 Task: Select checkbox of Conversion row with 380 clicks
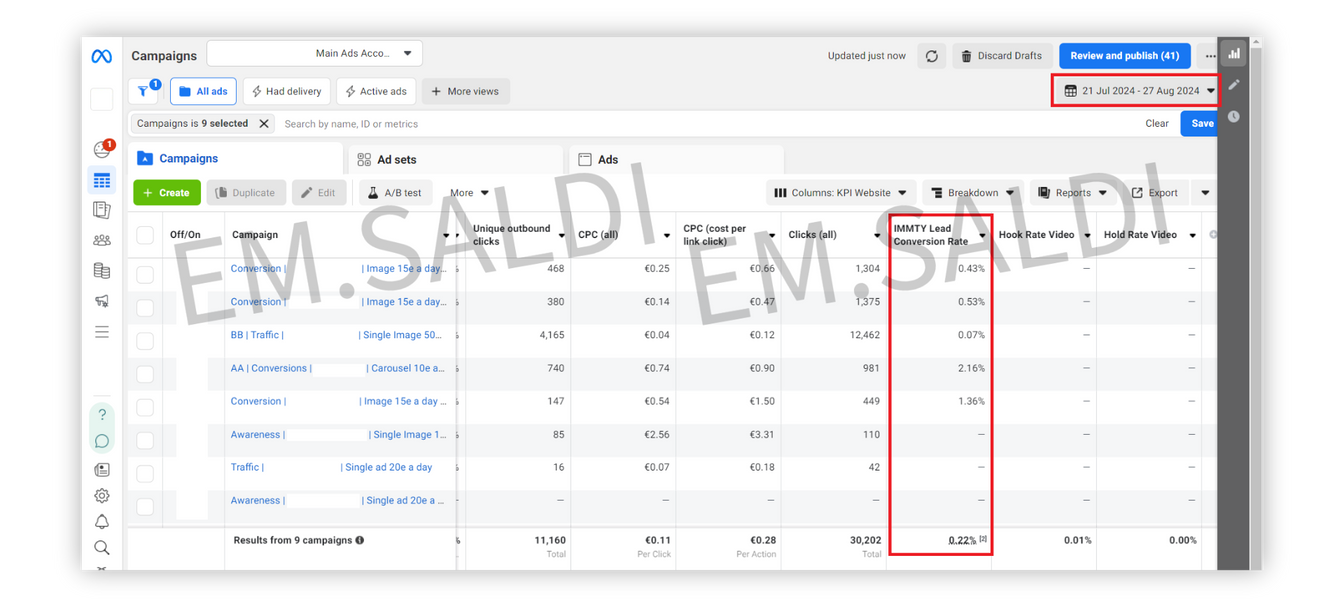(x=145, y=308)
